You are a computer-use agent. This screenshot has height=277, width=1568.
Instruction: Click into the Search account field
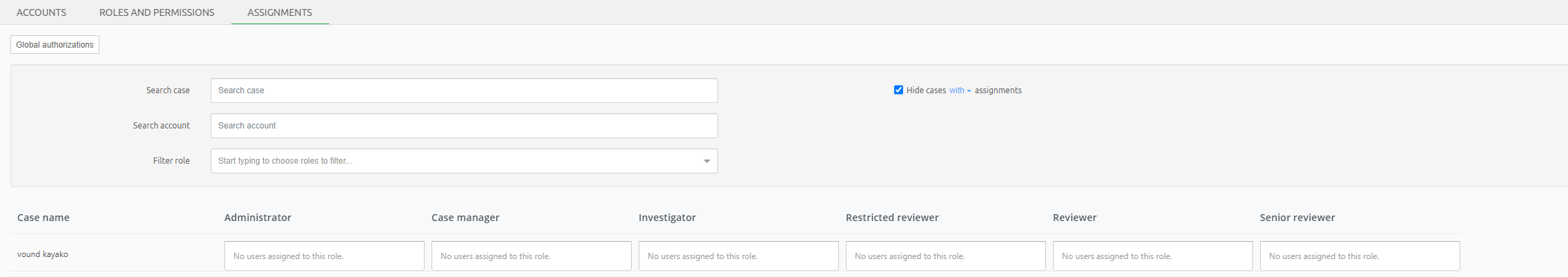pyautogui.click(x=463, y=126)
